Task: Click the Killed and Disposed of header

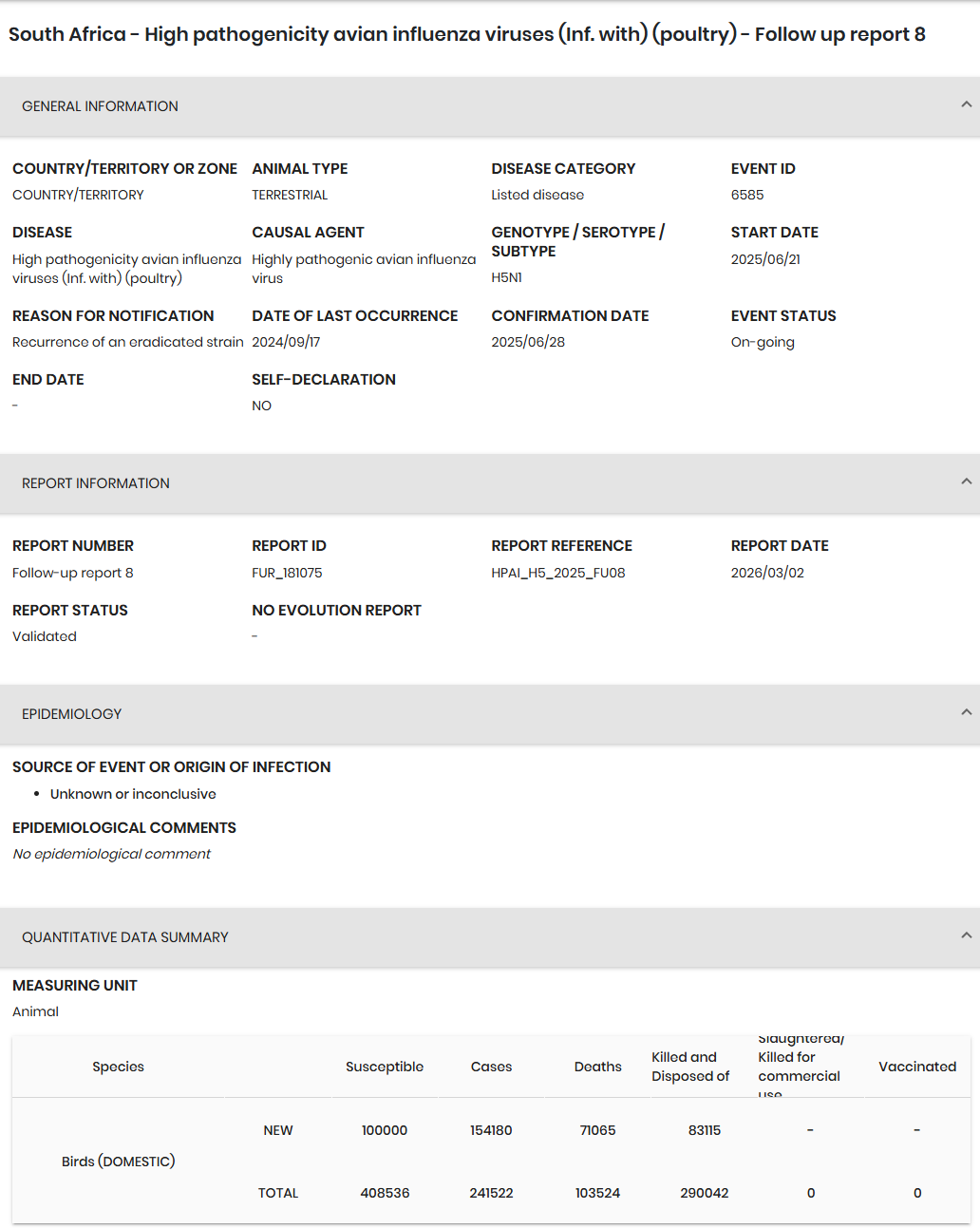Action: click(690, 1067)
